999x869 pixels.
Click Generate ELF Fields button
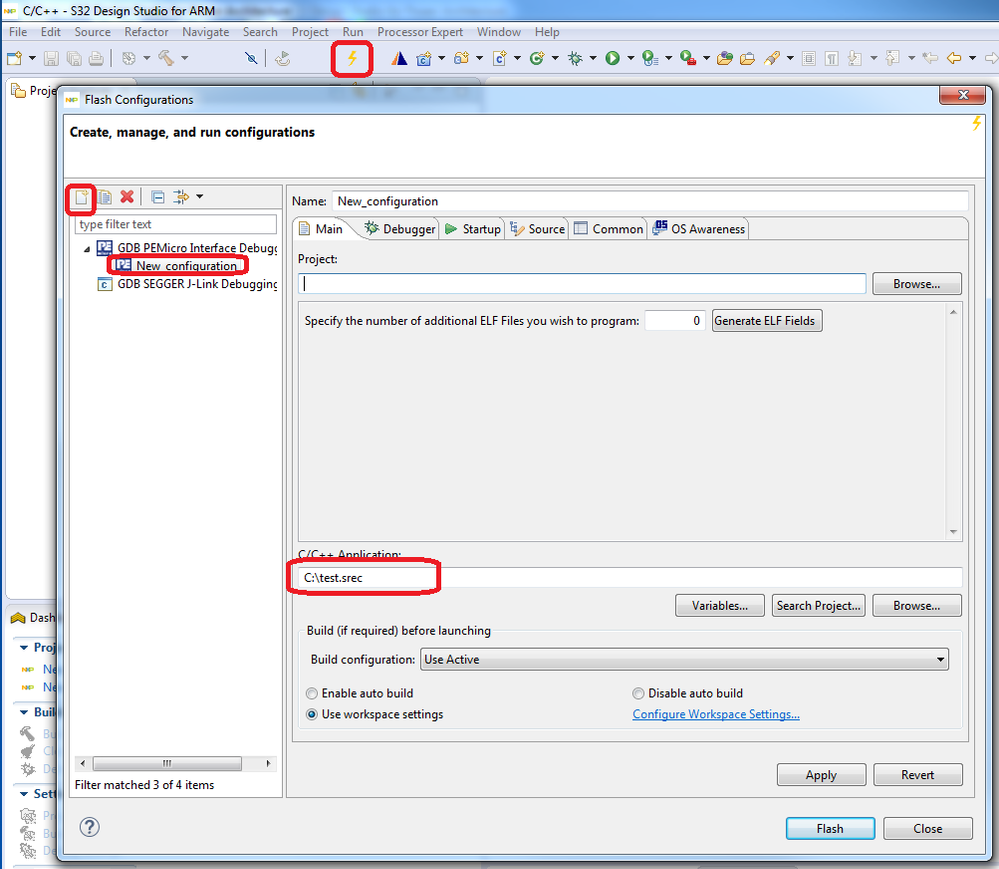coord(766,320)
